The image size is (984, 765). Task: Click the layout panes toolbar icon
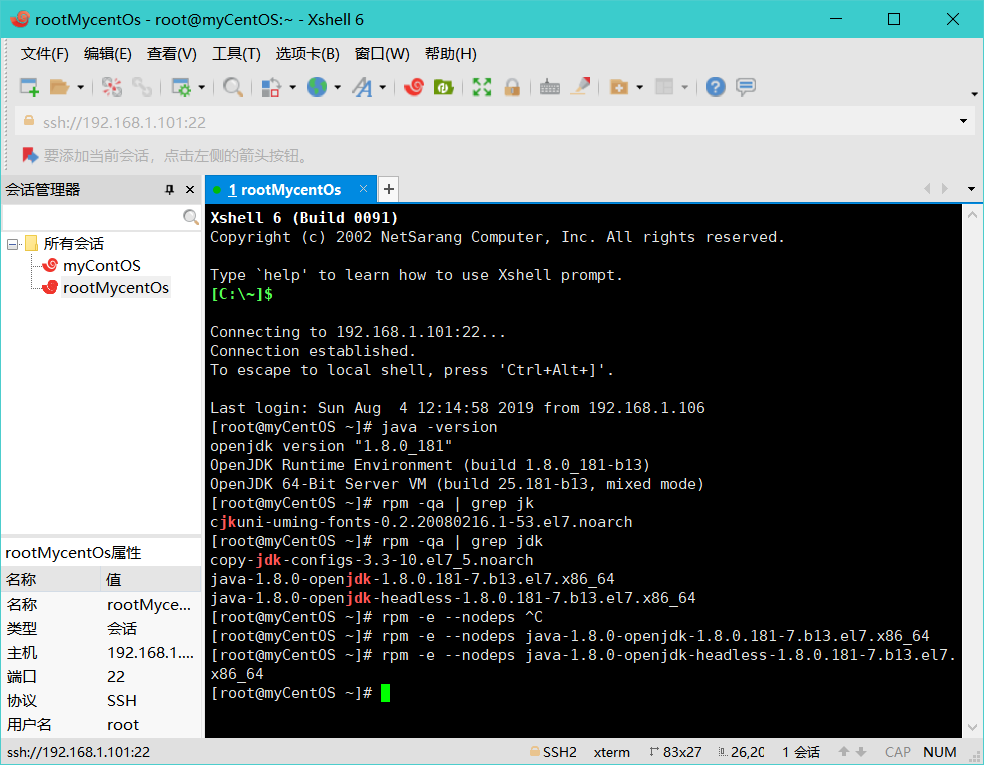coord(664,87)
